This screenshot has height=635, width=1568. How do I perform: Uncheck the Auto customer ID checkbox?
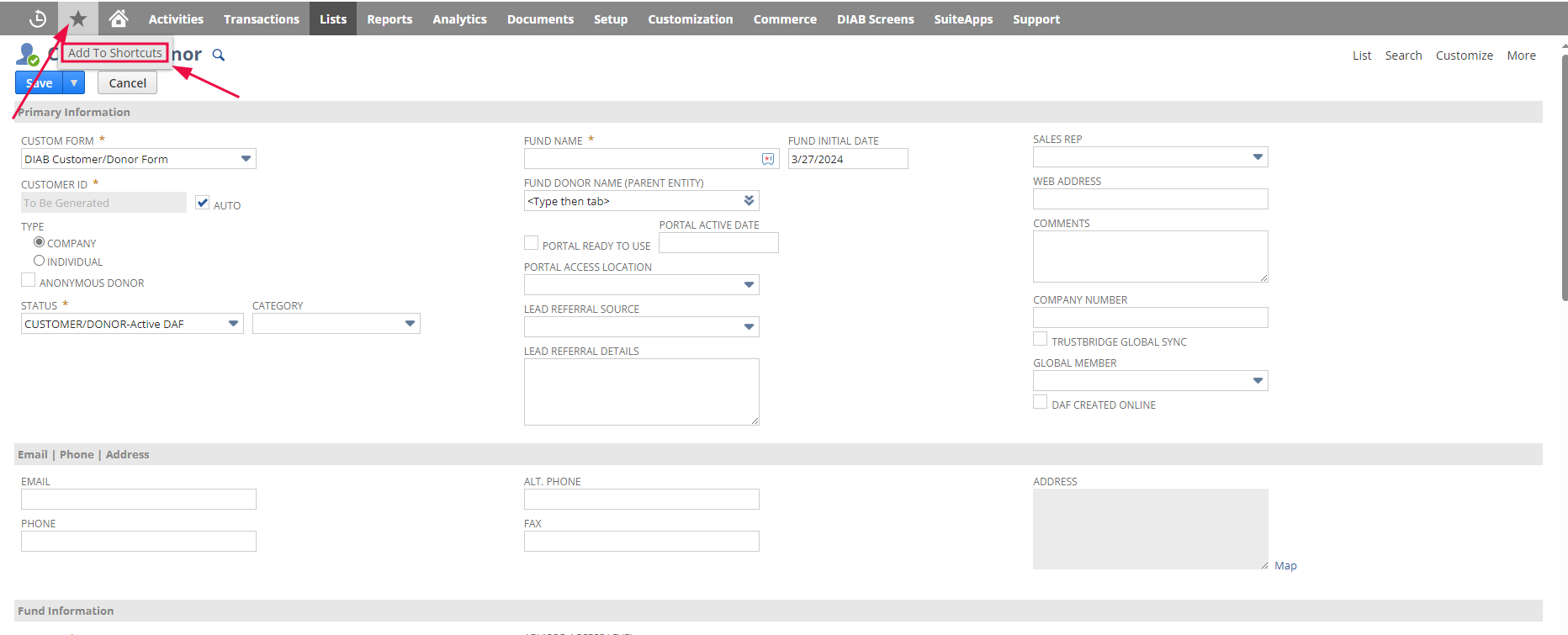pos(202,203)
